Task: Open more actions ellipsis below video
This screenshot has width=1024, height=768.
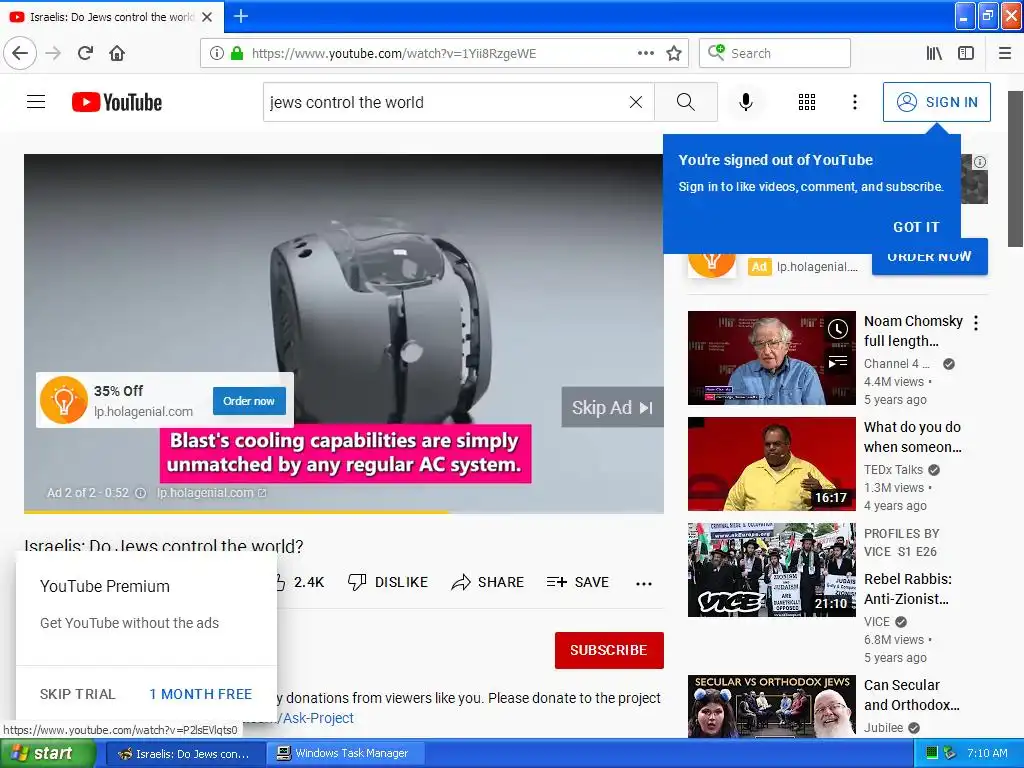Action: (x=644, y=583)
